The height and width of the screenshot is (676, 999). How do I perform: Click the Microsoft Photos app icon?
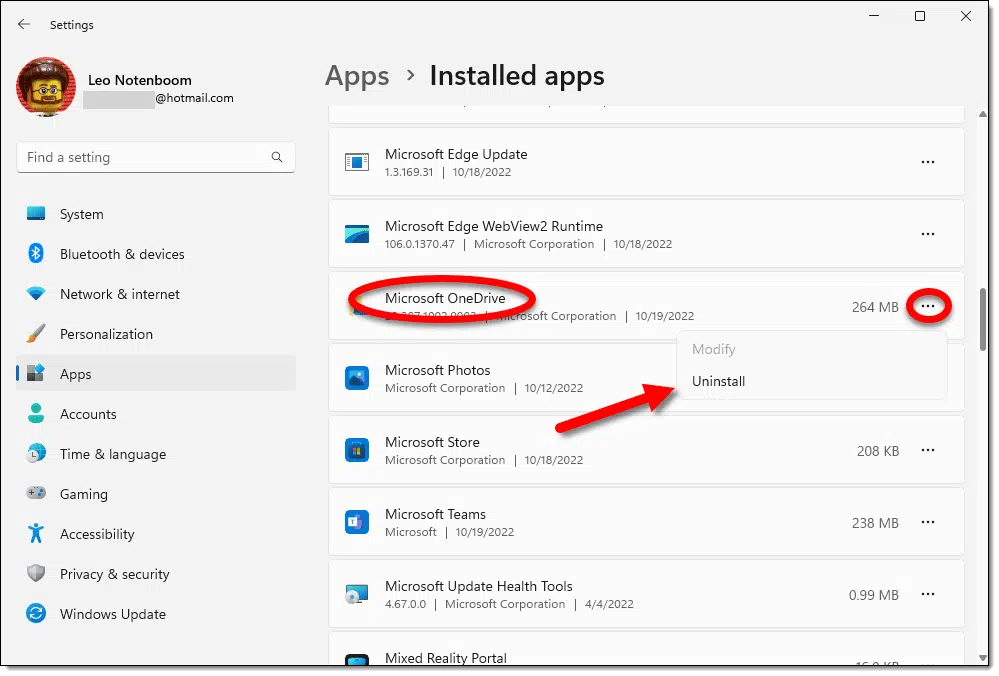point(357,378)
